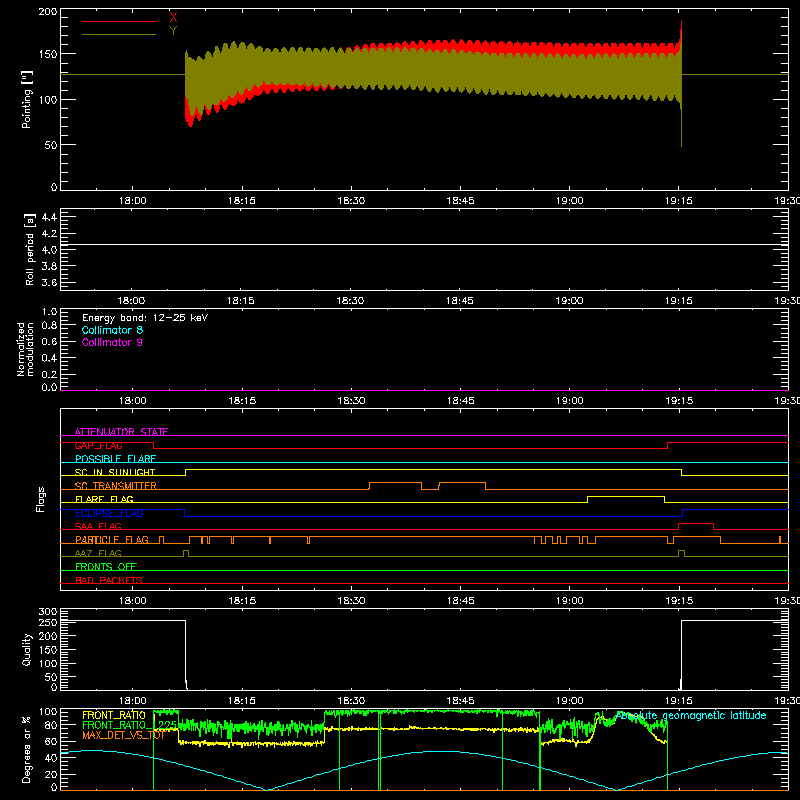Click 'Energy band: 12-25 keV' annotation
Screen dimensions: 800x800
[145, 318]
